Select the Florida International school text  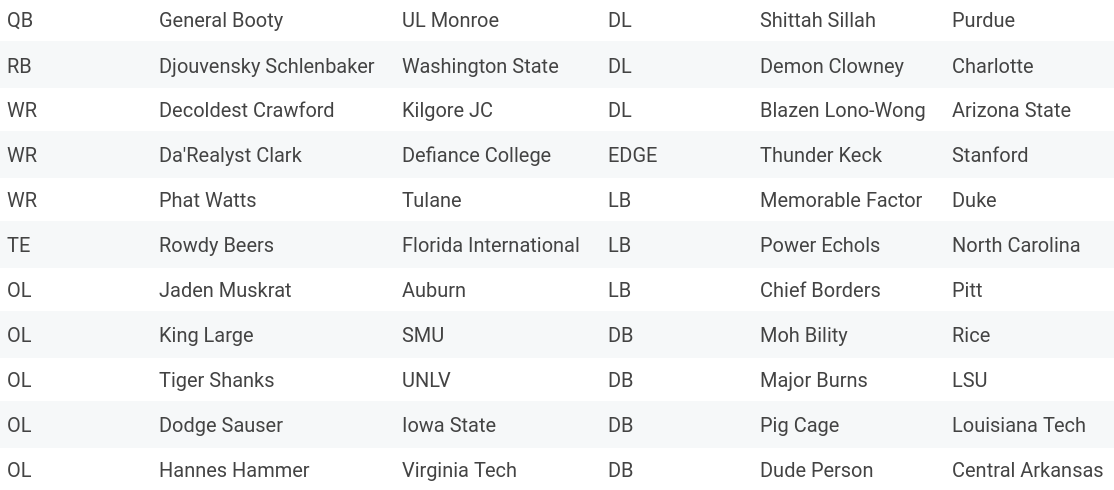pyautogui.click(x=490, y=245)
